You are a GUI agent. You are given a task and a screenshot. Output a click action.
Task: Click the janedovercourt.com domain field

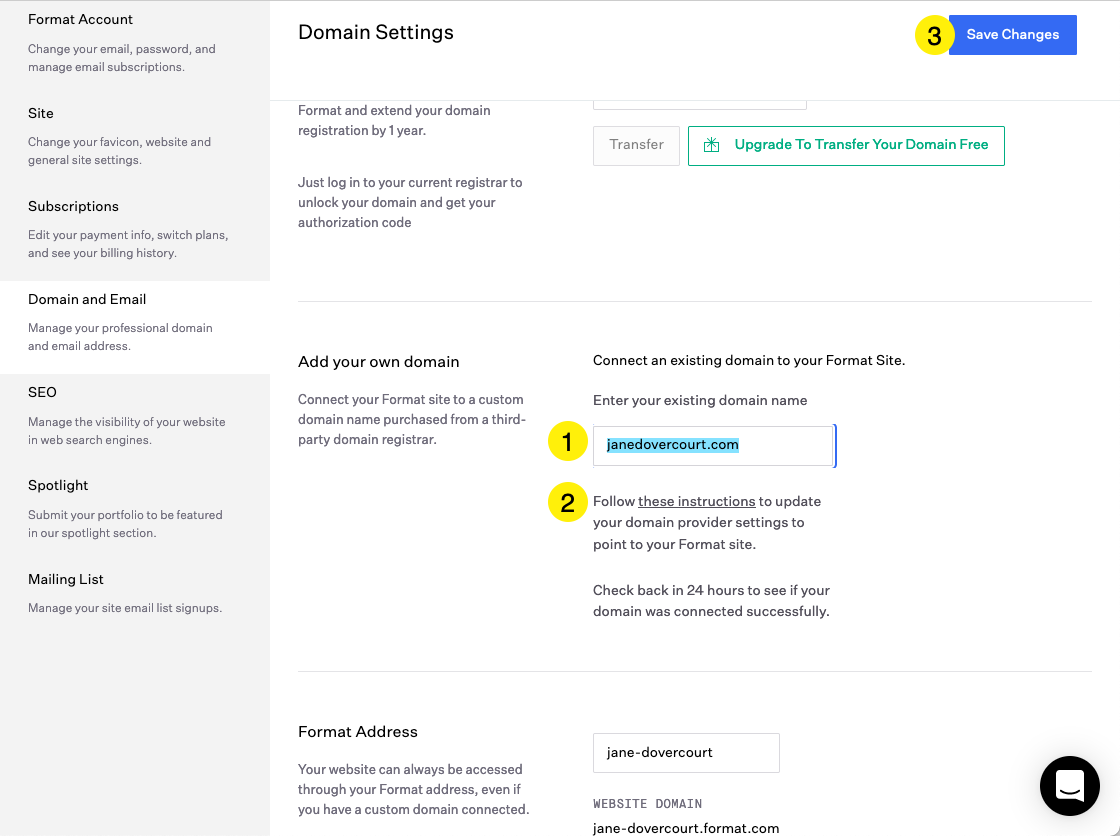pyautogui.click(x=713, y=446)
